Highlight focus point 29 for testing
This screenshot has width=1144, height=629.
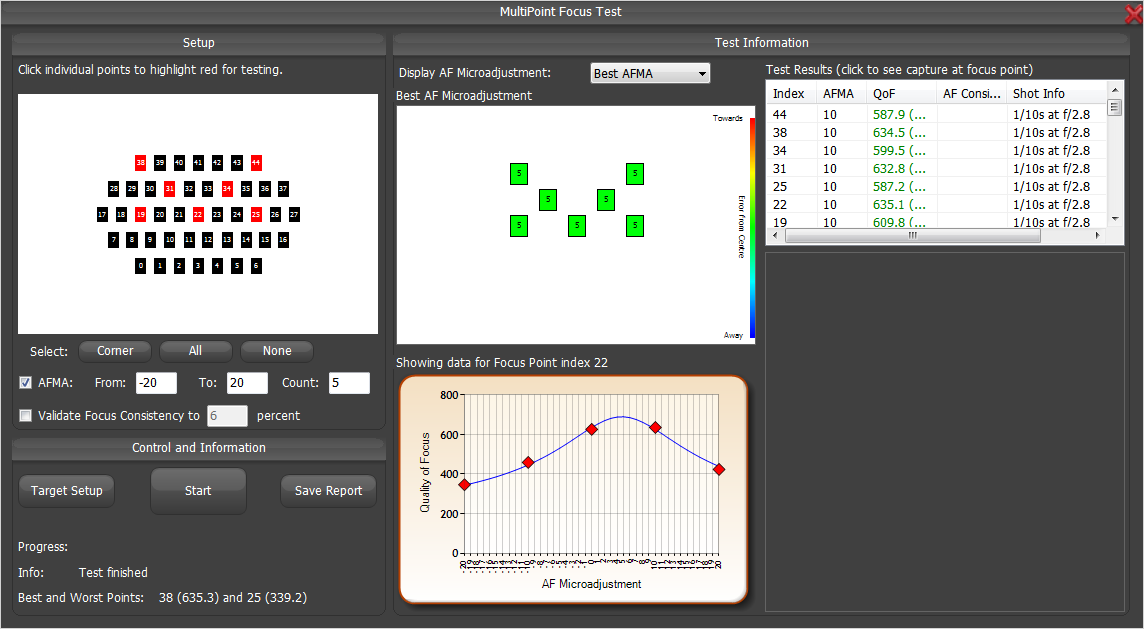point(132,188)
